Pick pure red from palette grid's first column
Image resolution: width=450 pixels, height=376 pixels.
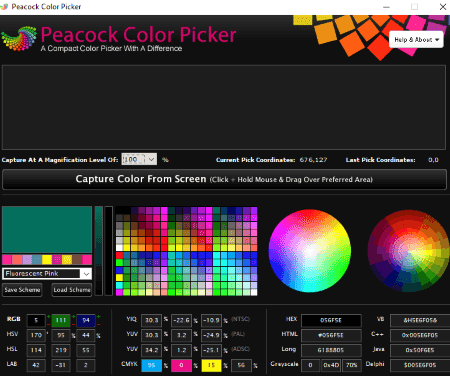[x=119, y=255]
